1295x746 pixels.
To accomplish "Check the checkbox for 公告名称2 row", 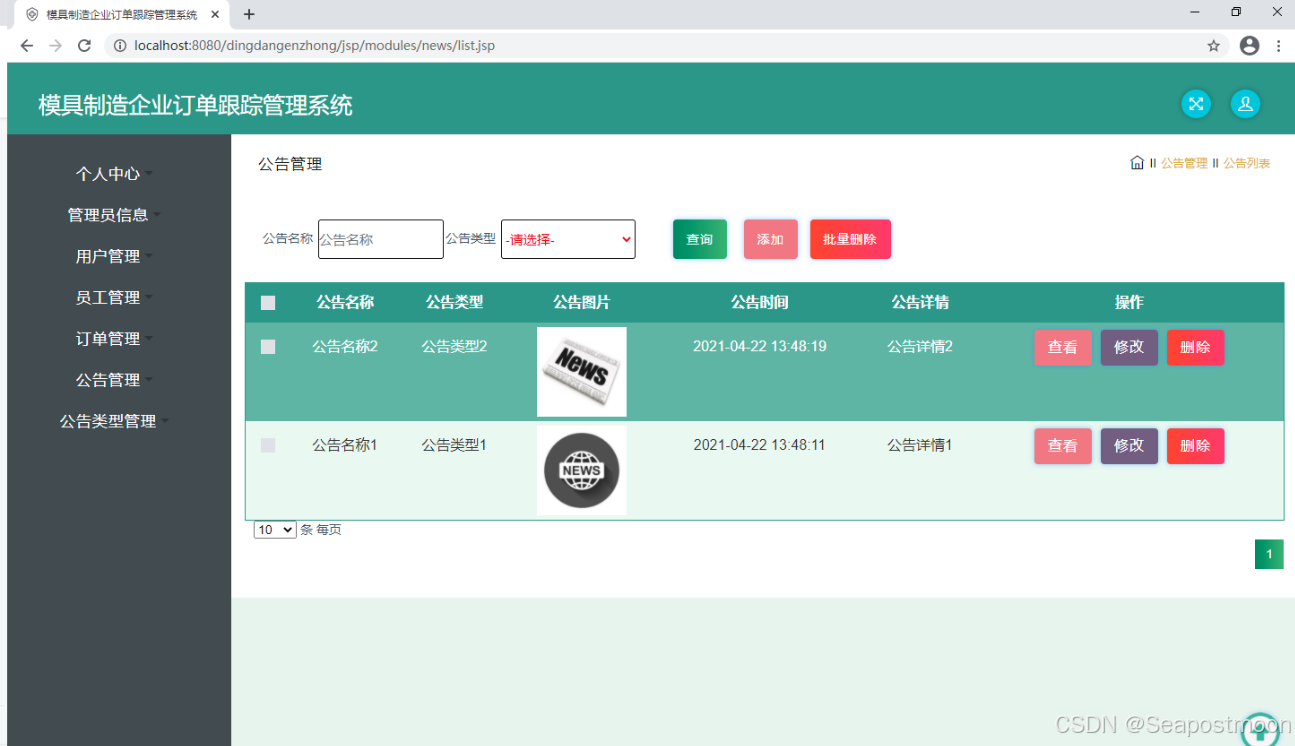I will 267,347.
